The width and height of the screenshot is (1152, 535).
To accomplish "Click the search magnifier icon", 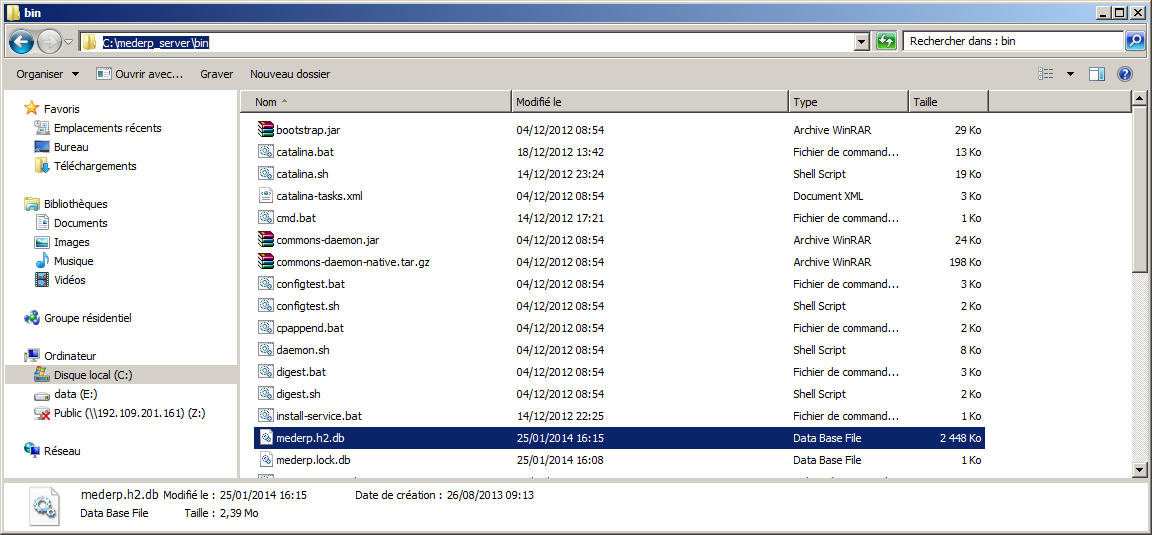I will click(1134, 42).
